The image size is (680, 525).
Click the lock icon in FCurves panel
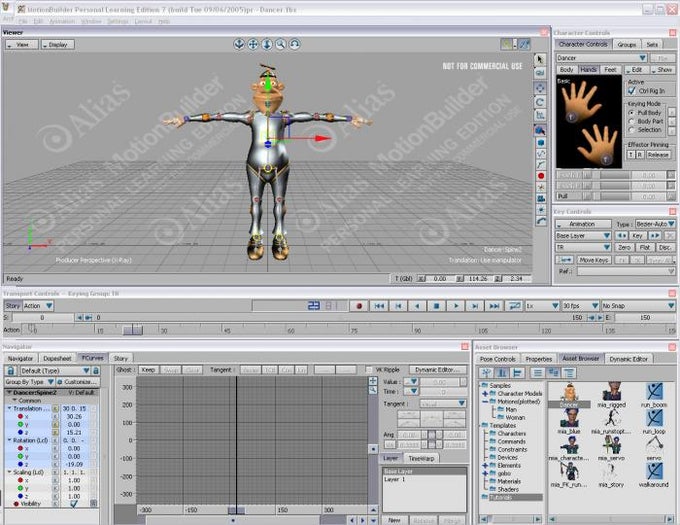pos(11,371)
